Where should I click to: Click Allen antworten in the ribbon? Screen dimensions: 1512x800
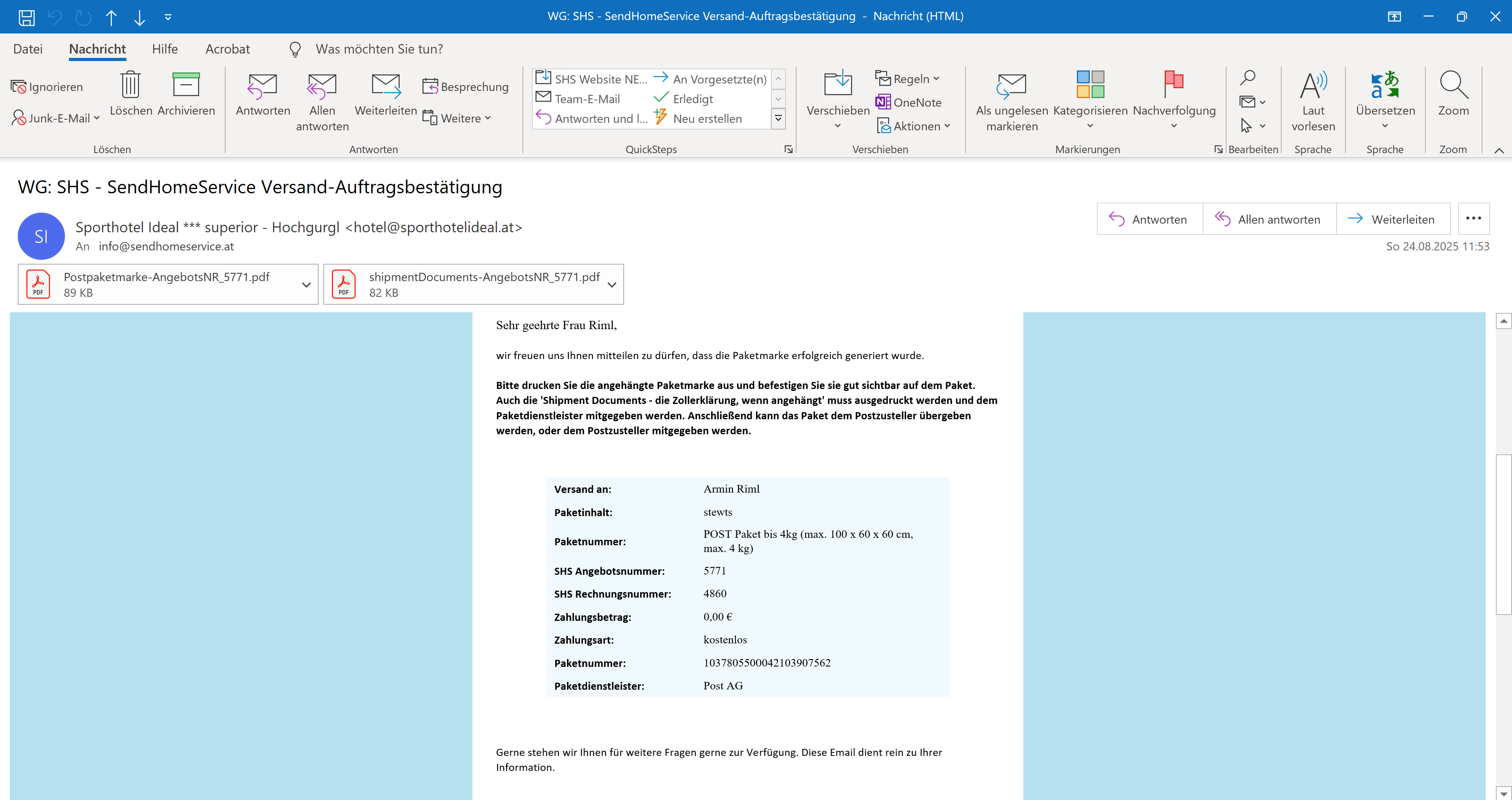[322, 102]
